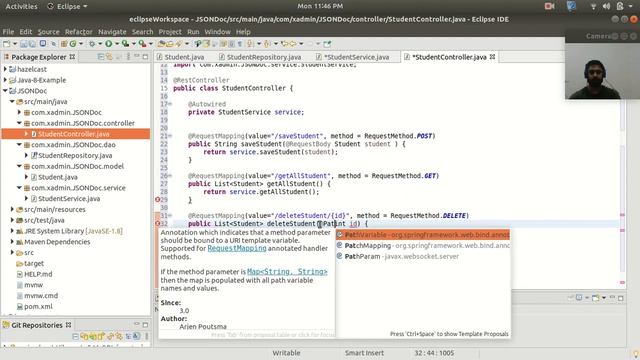Switch to the Student.java tab
The height and width of the screenshot is (360, 640).
(184, 57)
